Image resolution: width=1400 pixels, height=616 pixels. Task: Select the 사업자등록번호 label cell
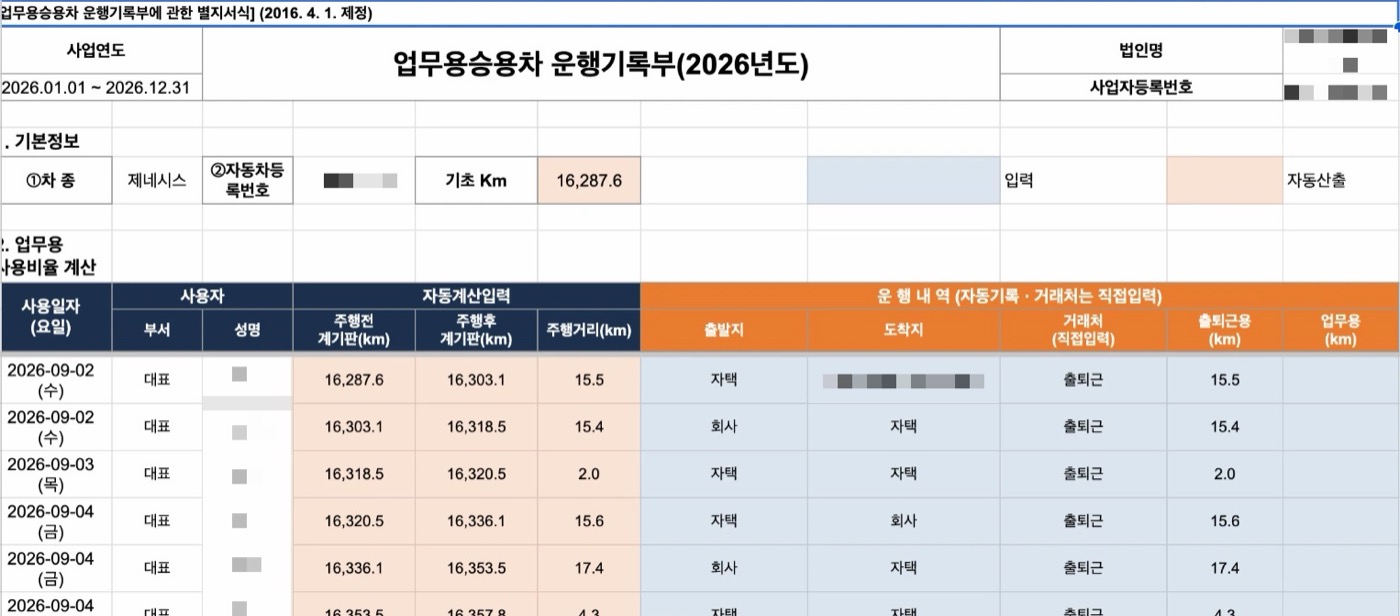click(x=1141, y=87)
